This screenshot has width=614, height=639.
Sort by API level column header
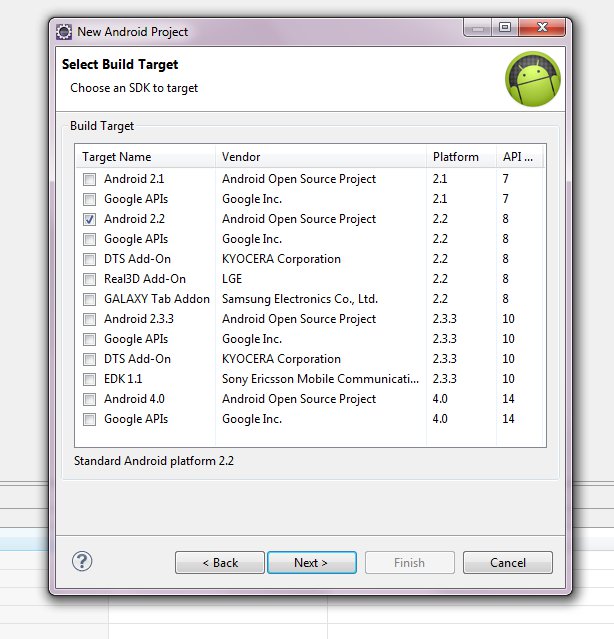pyautogui.click(x=520, y=157)
